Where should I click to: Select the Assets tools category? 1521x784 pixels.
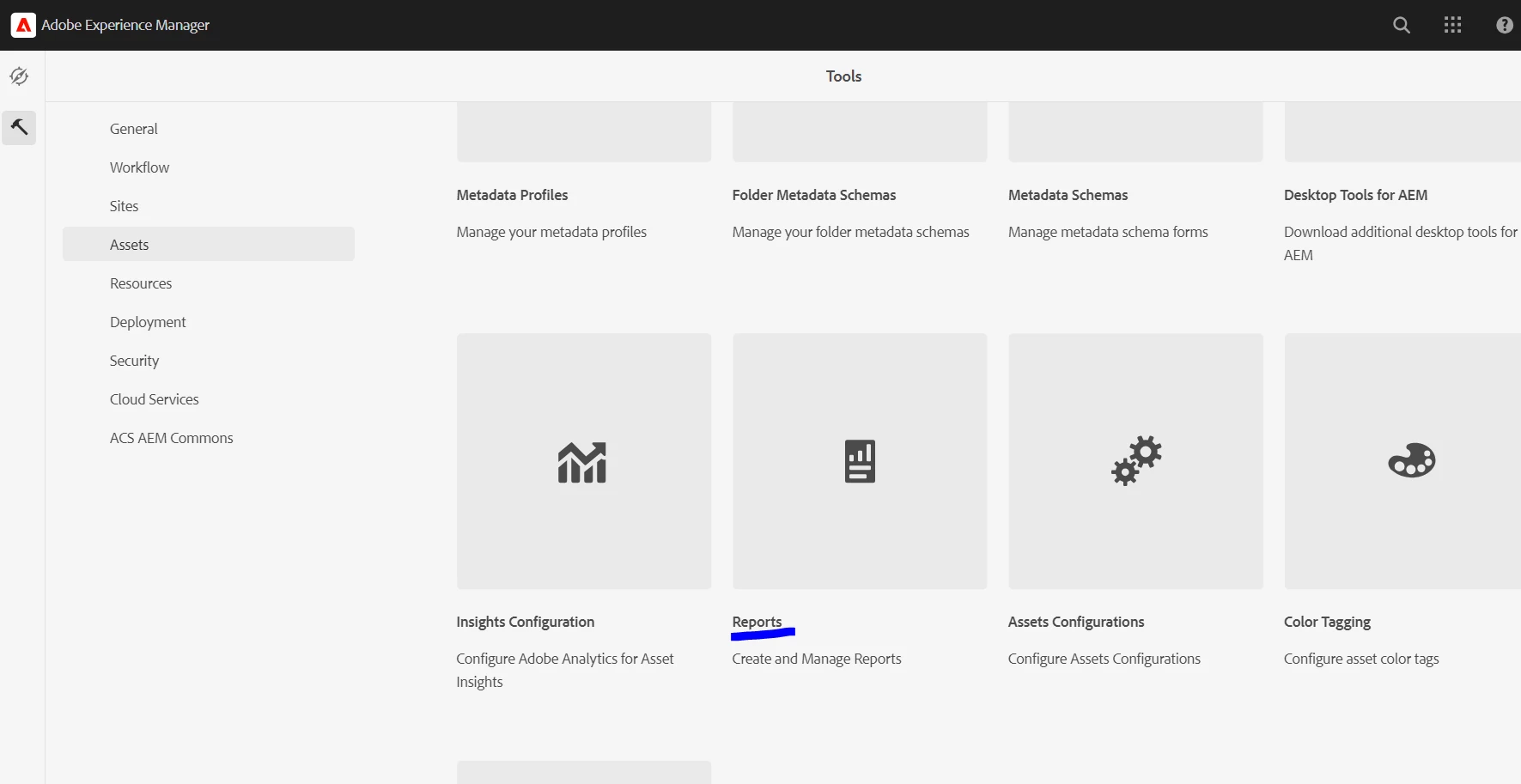coord(209,244)
